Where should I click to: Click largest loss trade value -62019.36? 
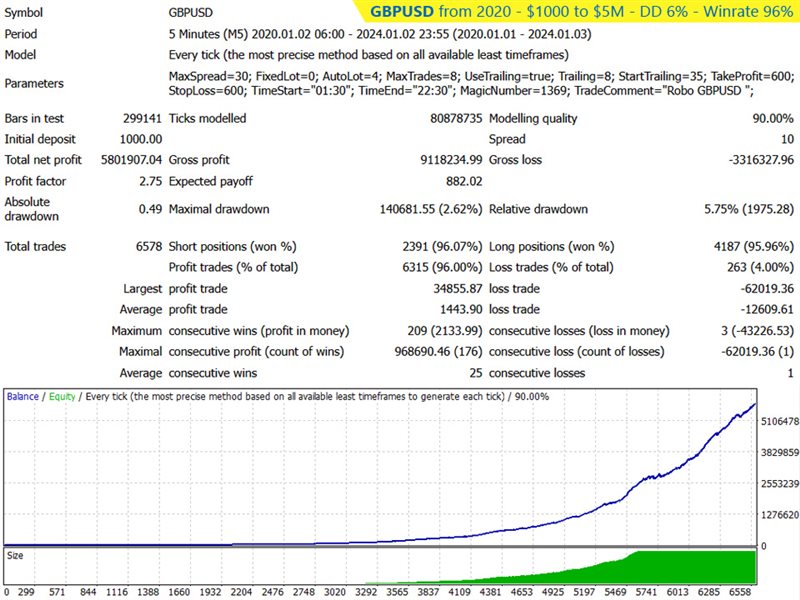767,289
